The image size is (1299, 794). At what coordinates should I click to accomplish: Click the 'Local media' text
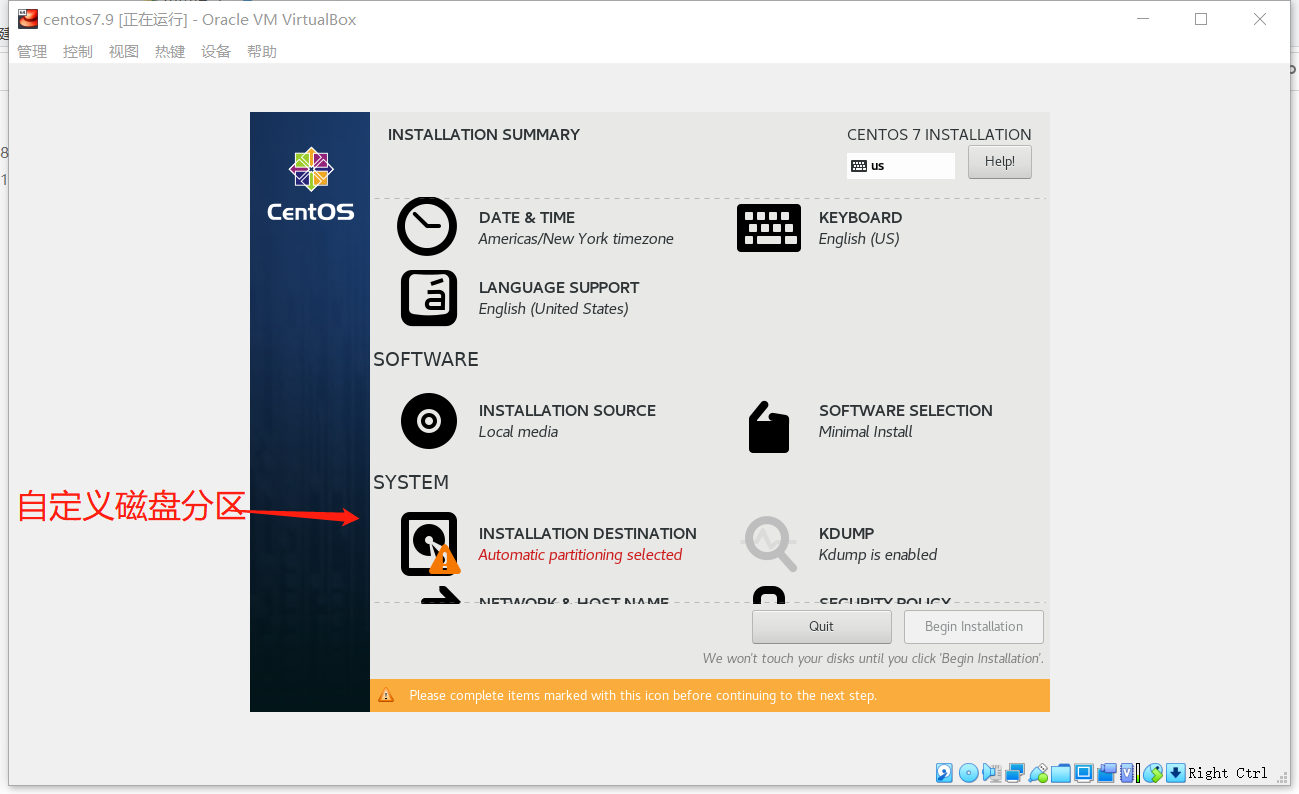(518, 432)
